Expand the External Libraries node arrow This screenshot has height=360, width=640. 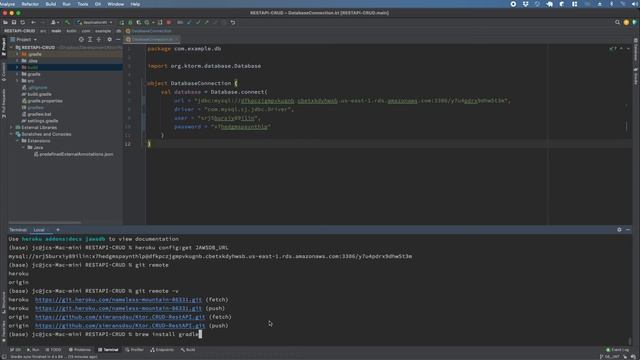click(x=11, y=127)
